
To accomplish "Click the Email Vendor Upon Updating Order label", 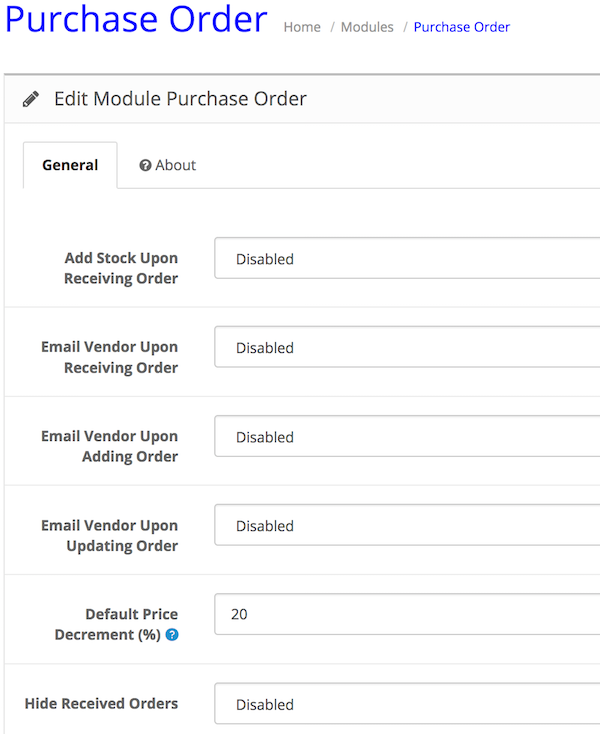I will point(110,536).
